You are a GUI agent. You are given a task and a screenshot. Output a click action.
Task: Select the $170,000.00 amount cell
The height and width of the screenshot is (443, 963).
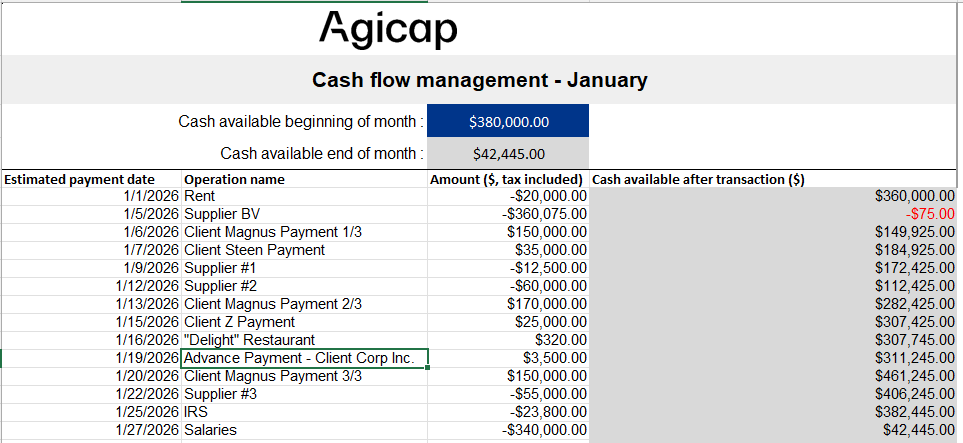click(508, 304)
